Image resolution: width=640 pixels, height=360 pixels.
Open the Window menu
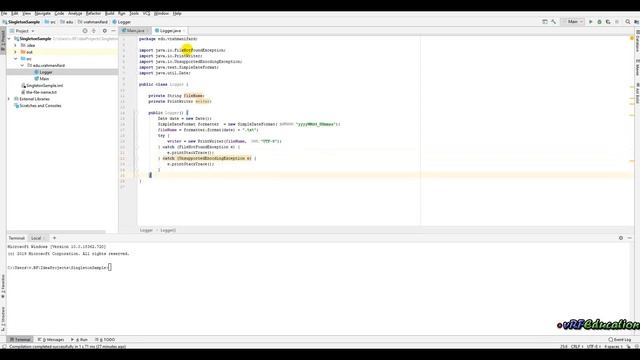point(161,13)
